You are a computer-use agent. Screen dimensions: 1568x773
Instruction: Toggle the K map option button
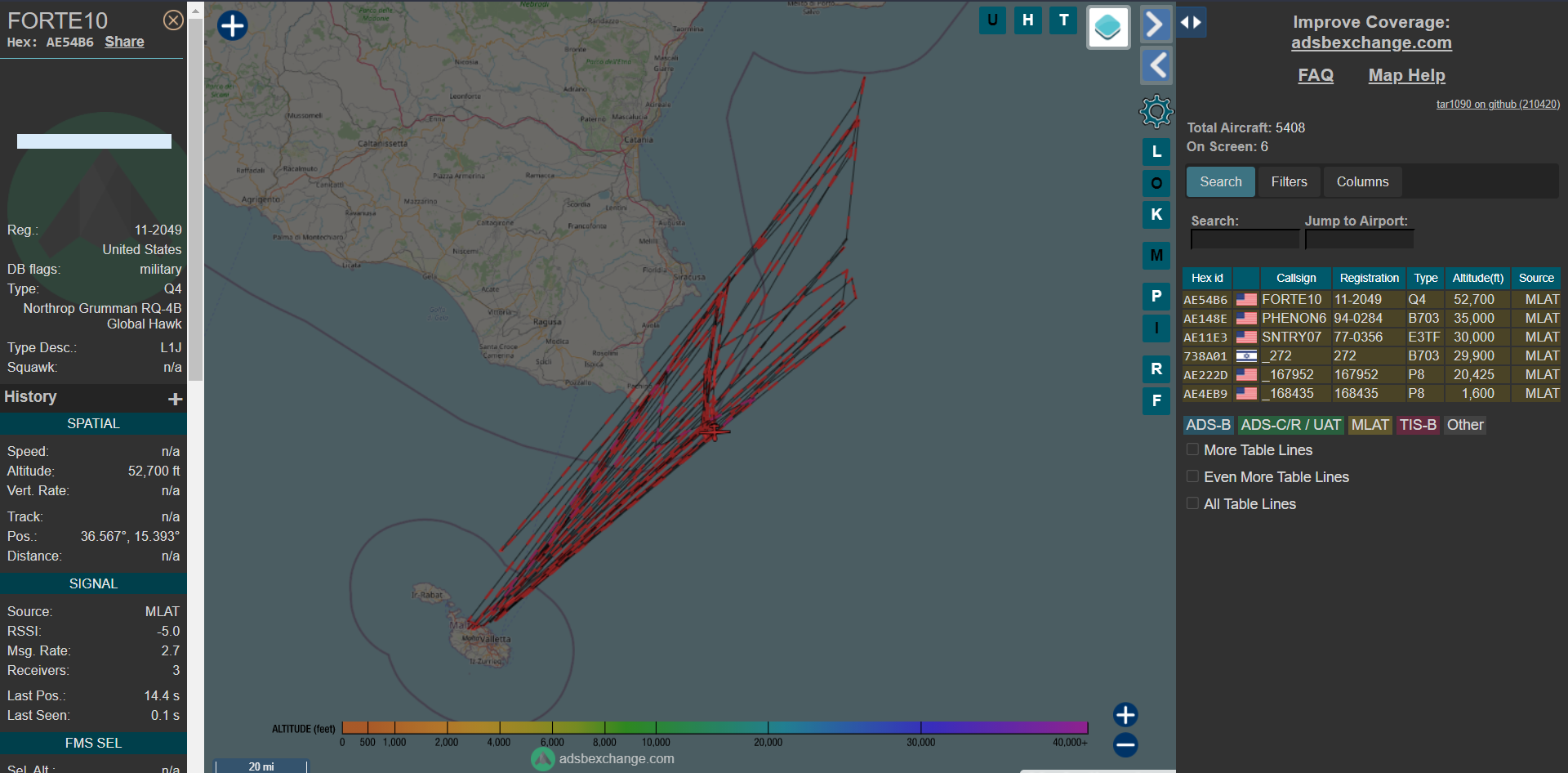1156,215
